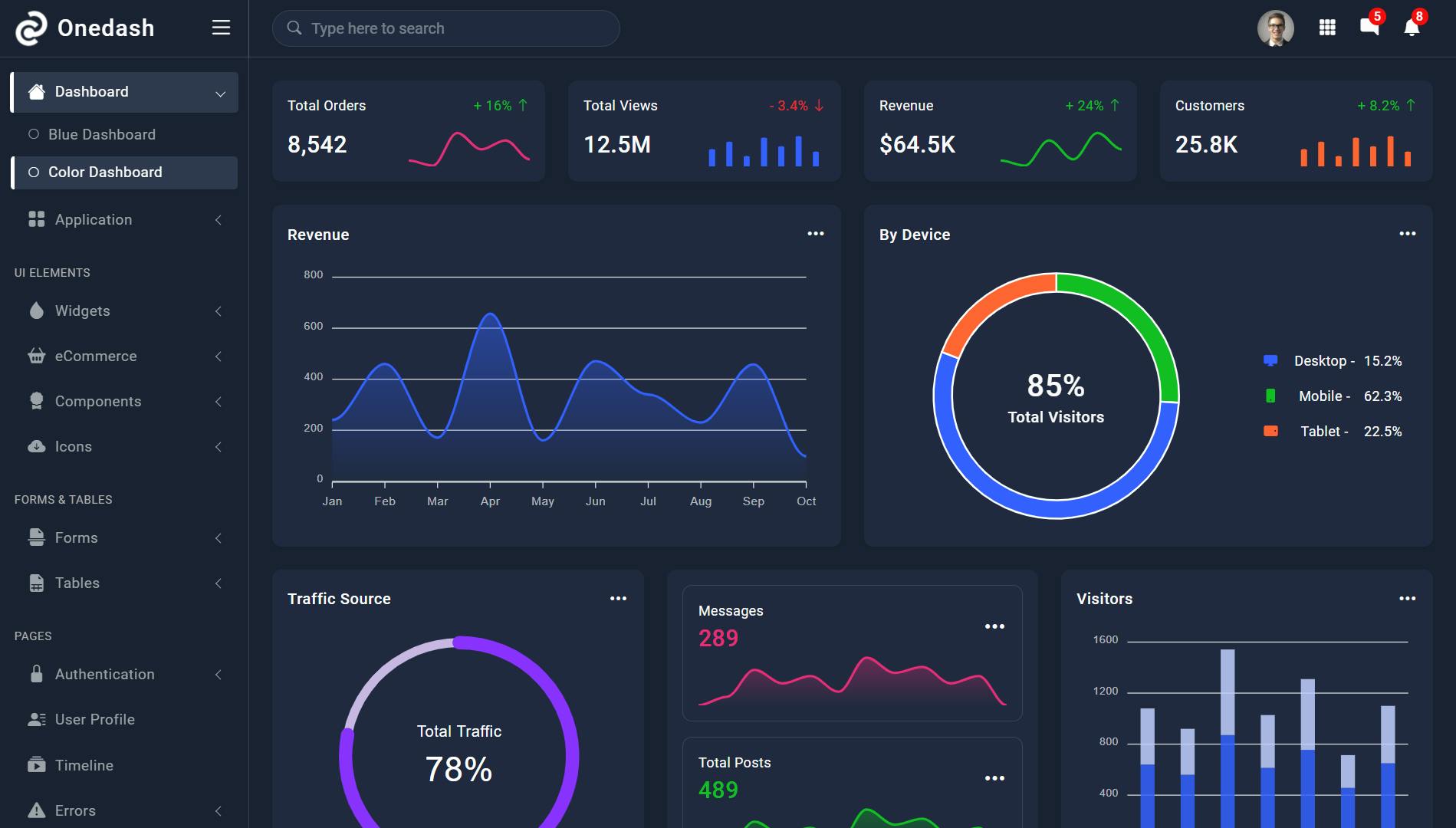This screenshot has height=828, width=1456.
Task: Open Messages card options menu
Action: pyautogui.click(x=994, y=626)
